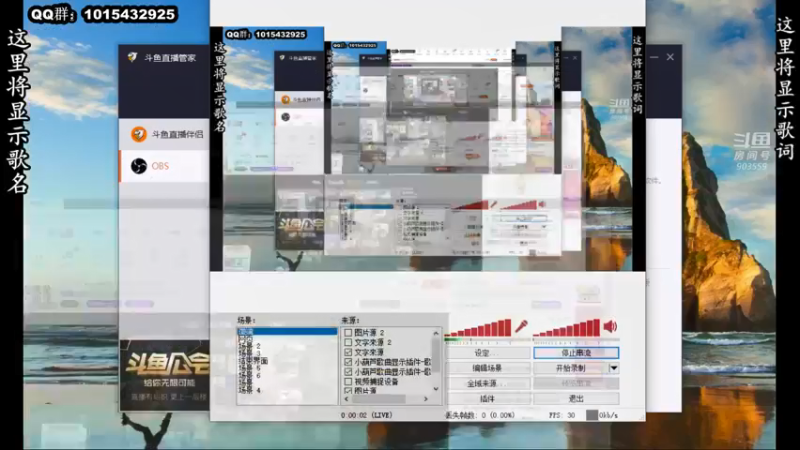Close the 斗鱼直播管家 window
The height and width of the screenshot is (450, 800).
coord(670,57)
